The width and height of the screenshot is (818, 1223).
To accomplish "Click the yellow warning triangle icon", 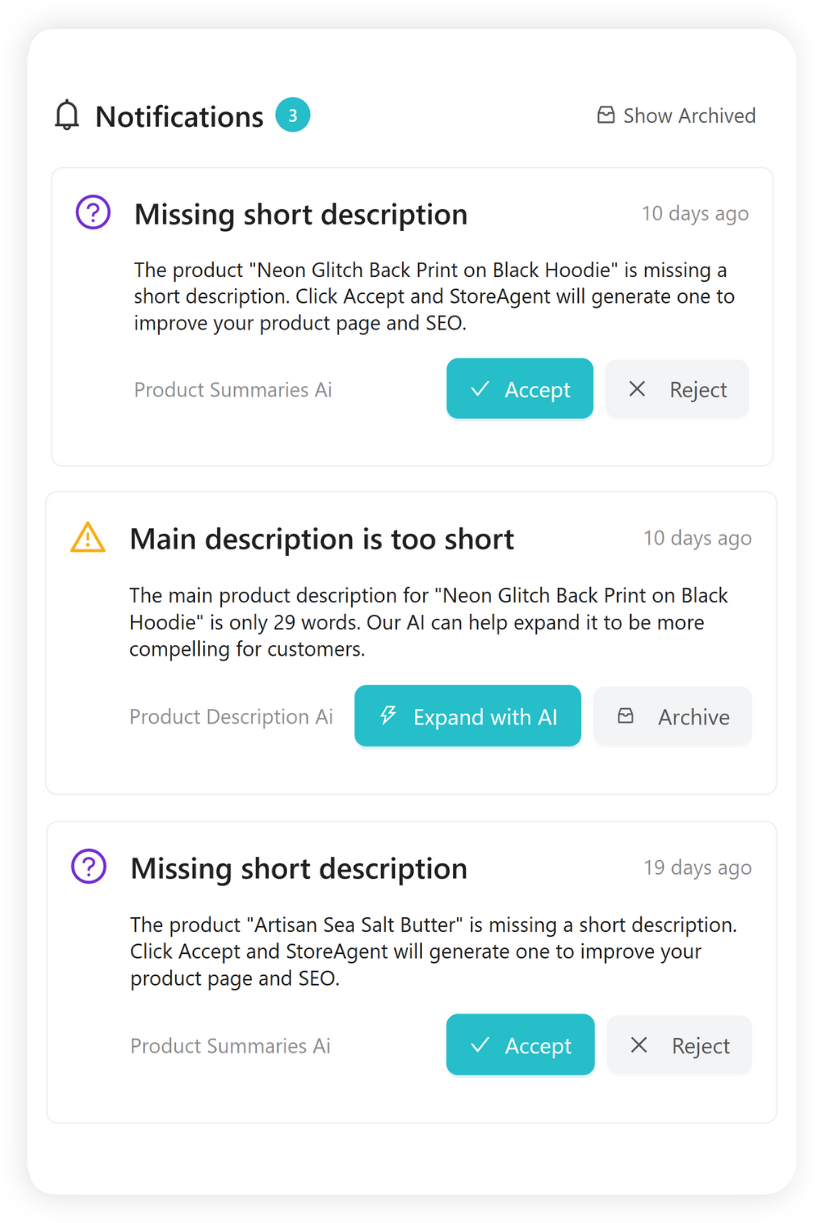I will point(88,537).
